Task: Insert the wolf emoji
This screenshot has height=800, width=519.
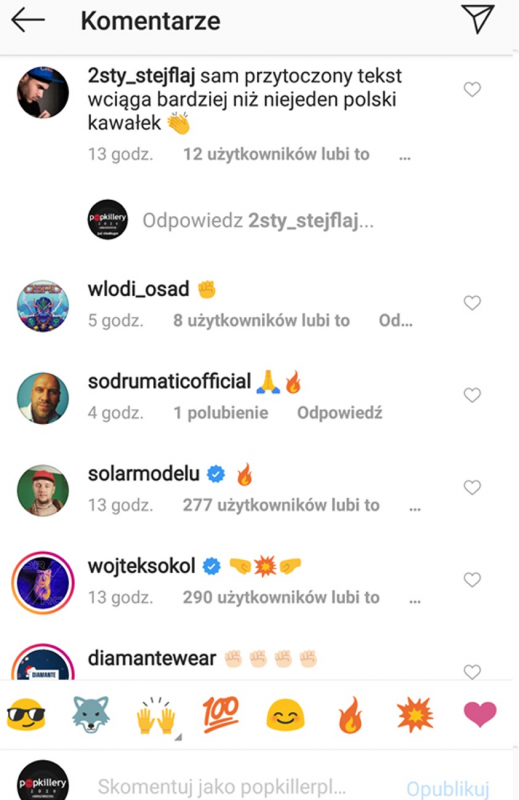Action: tap(91, 714)
